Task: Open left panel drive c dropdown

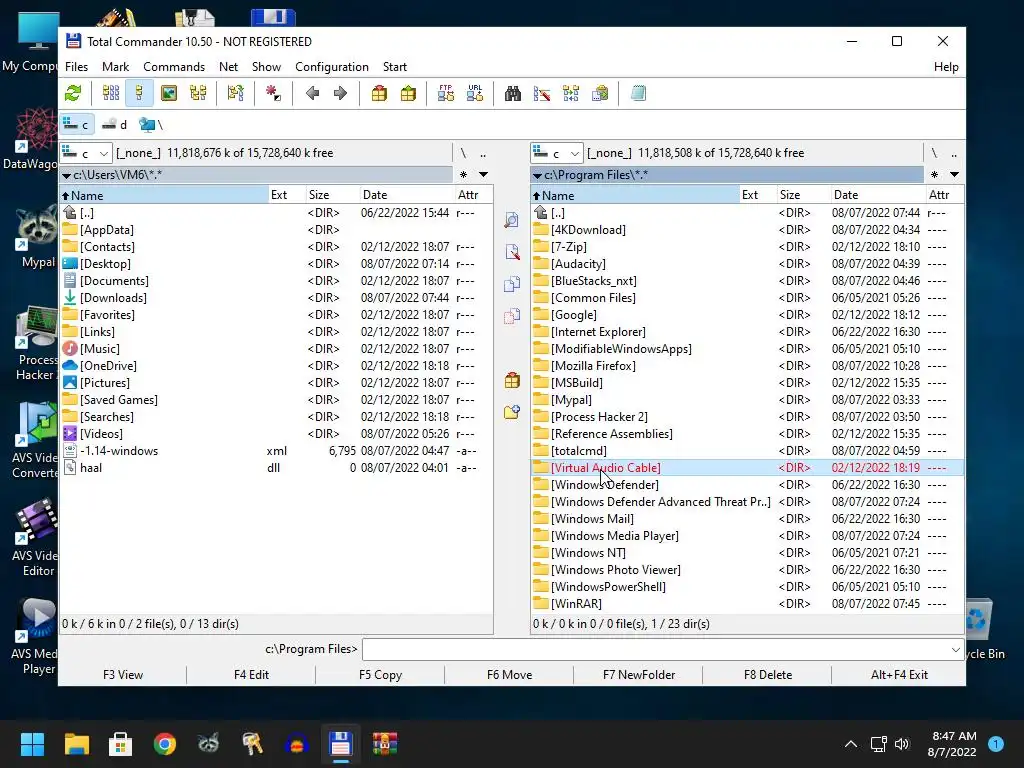Action: click(86, 153)
